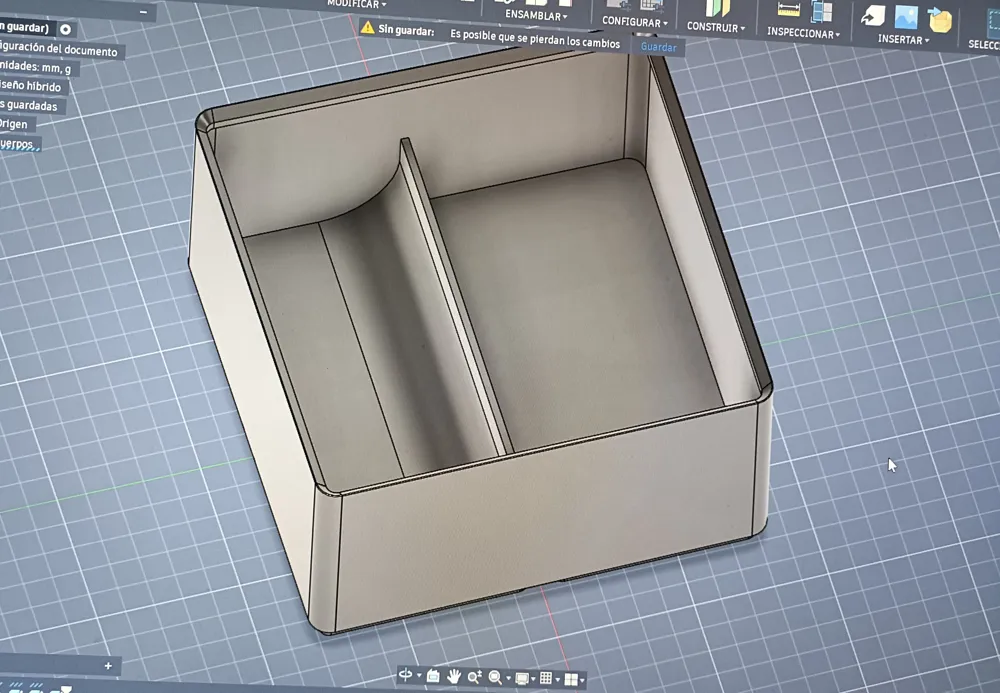The height and width of the screenshot is (693, 1000).
Task: Select the Zoom plus/minus tool
Action: 474,677
